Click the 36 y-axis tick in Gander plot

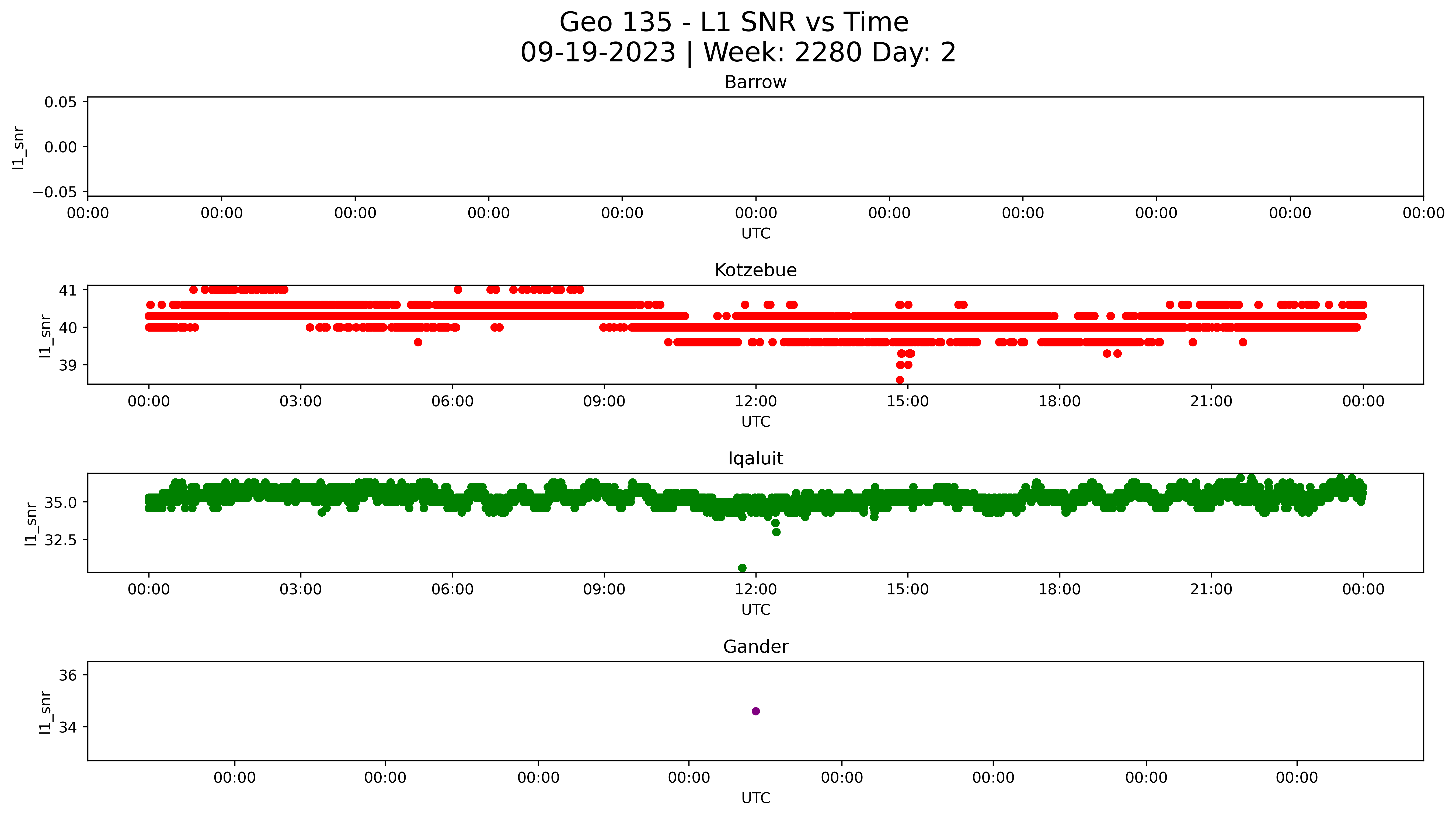point(68,675)
